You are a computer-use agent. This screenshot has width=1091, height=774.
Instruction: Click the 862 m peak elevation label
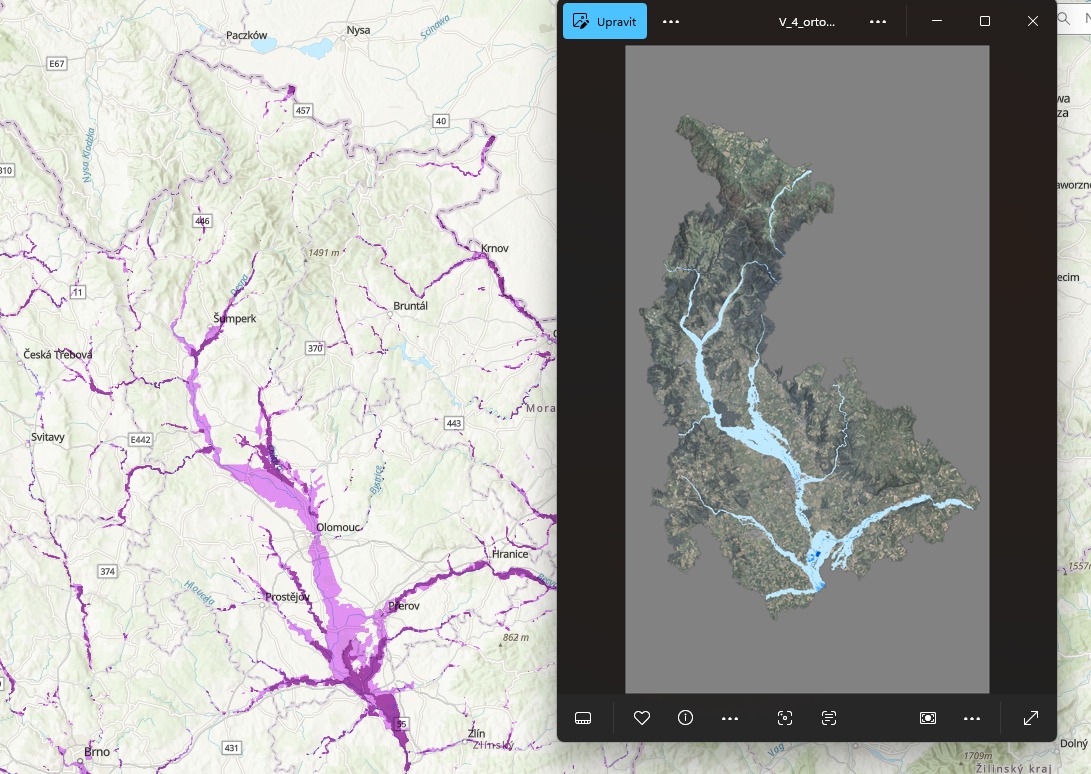tap(516, 637)
